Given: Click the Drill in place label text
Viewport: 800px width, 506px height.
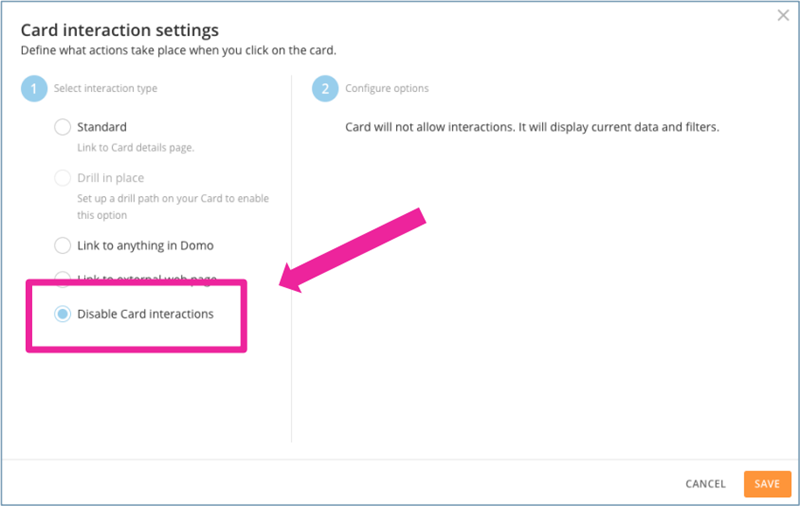Looking at the screenshot, I should [110, 178].
